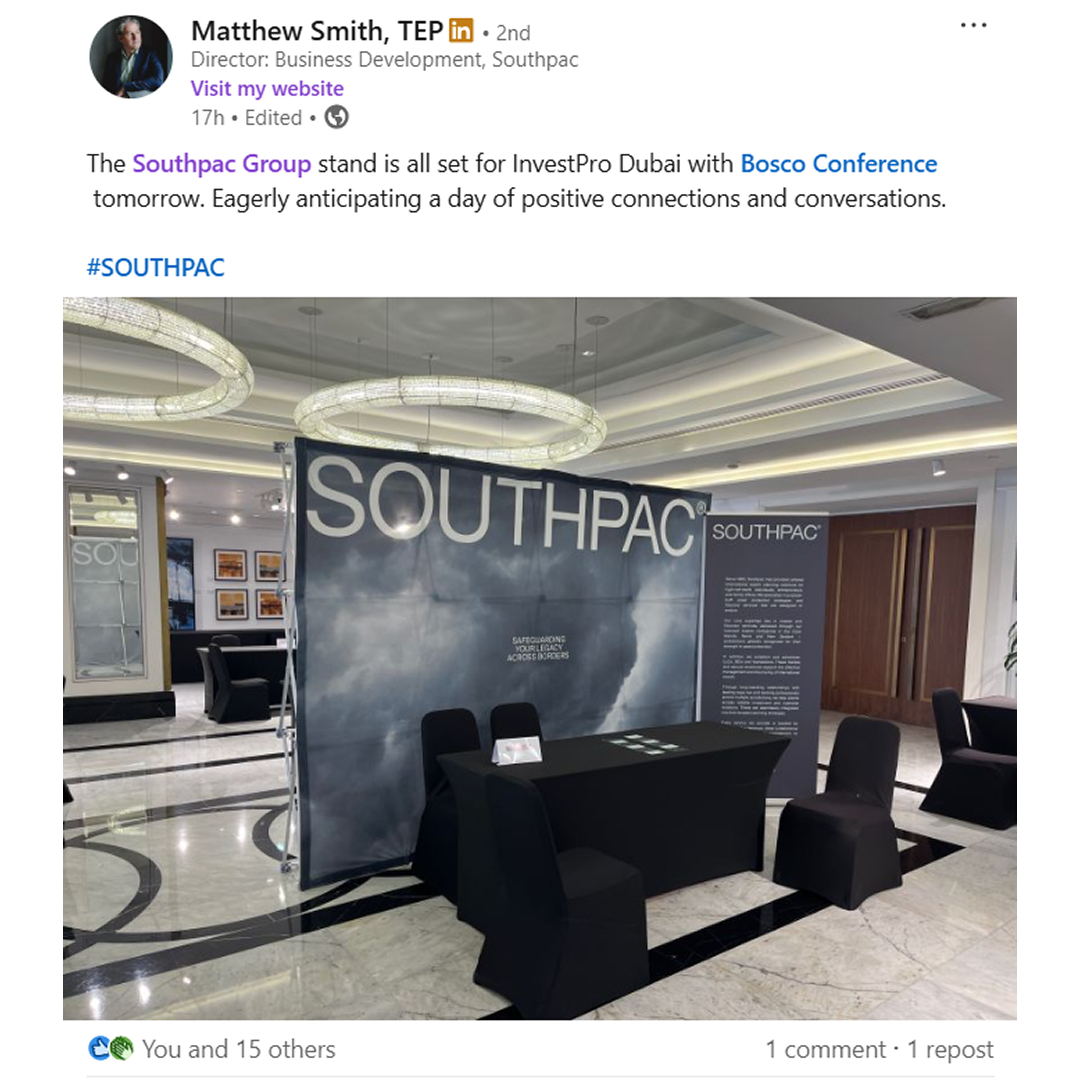The image size is (1080, 1080).
Task: Open the Southpac Group company link
Action: (x=222, y=164)
